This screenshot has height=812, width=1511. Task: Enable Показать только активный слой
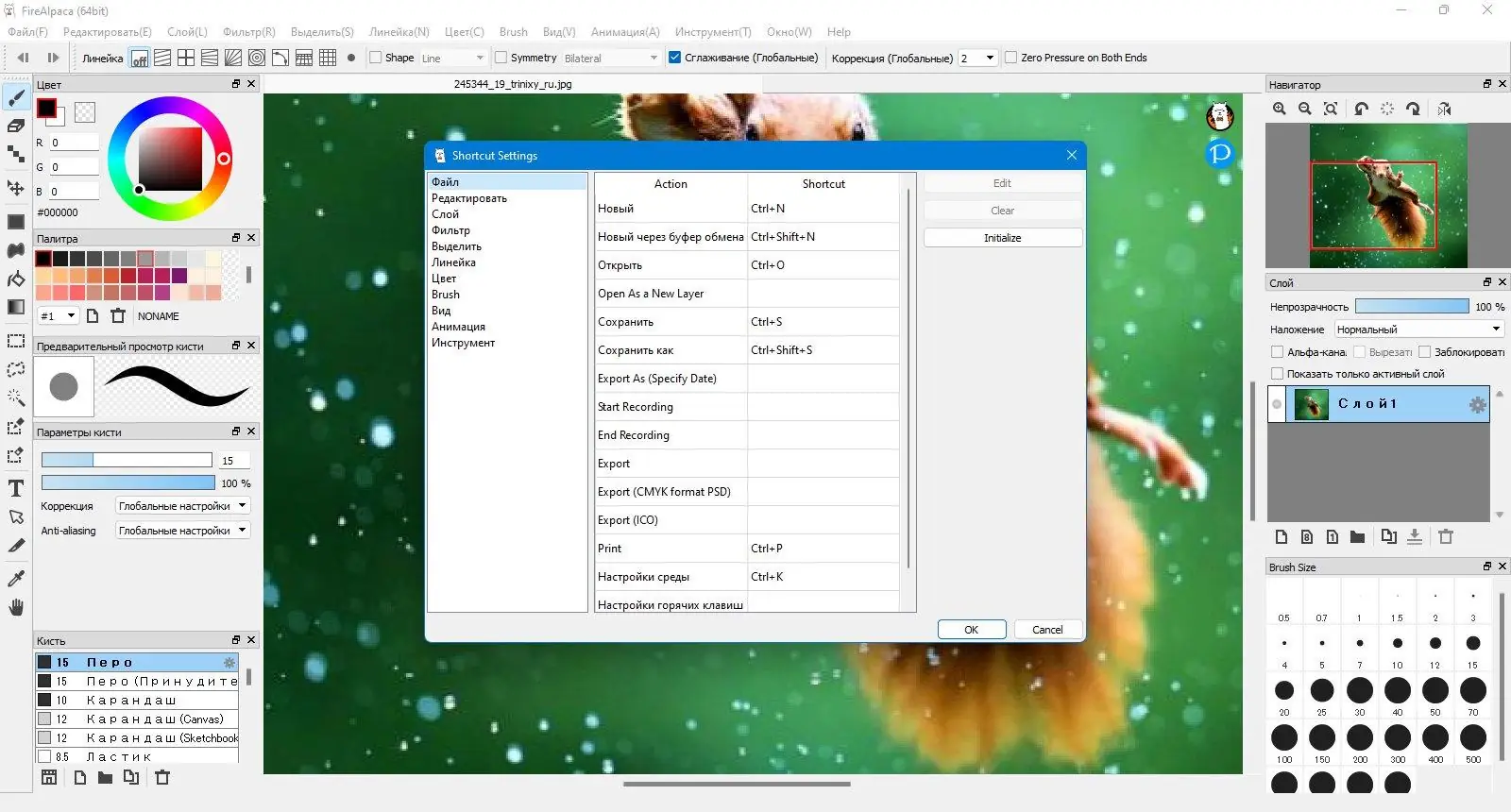tap(1277, 374)
